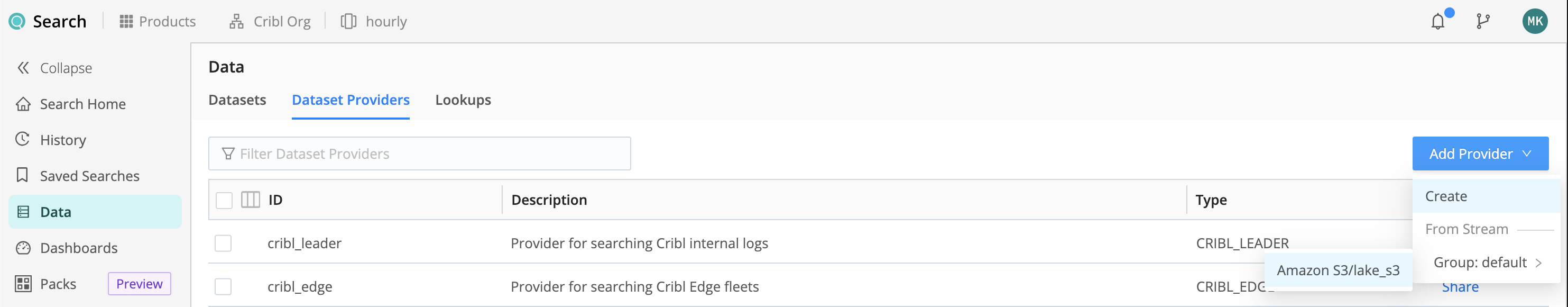This screenshot has width=1568, height=307.
Task: Click the Cribl Search logo icon
Action: click(16, 21)
